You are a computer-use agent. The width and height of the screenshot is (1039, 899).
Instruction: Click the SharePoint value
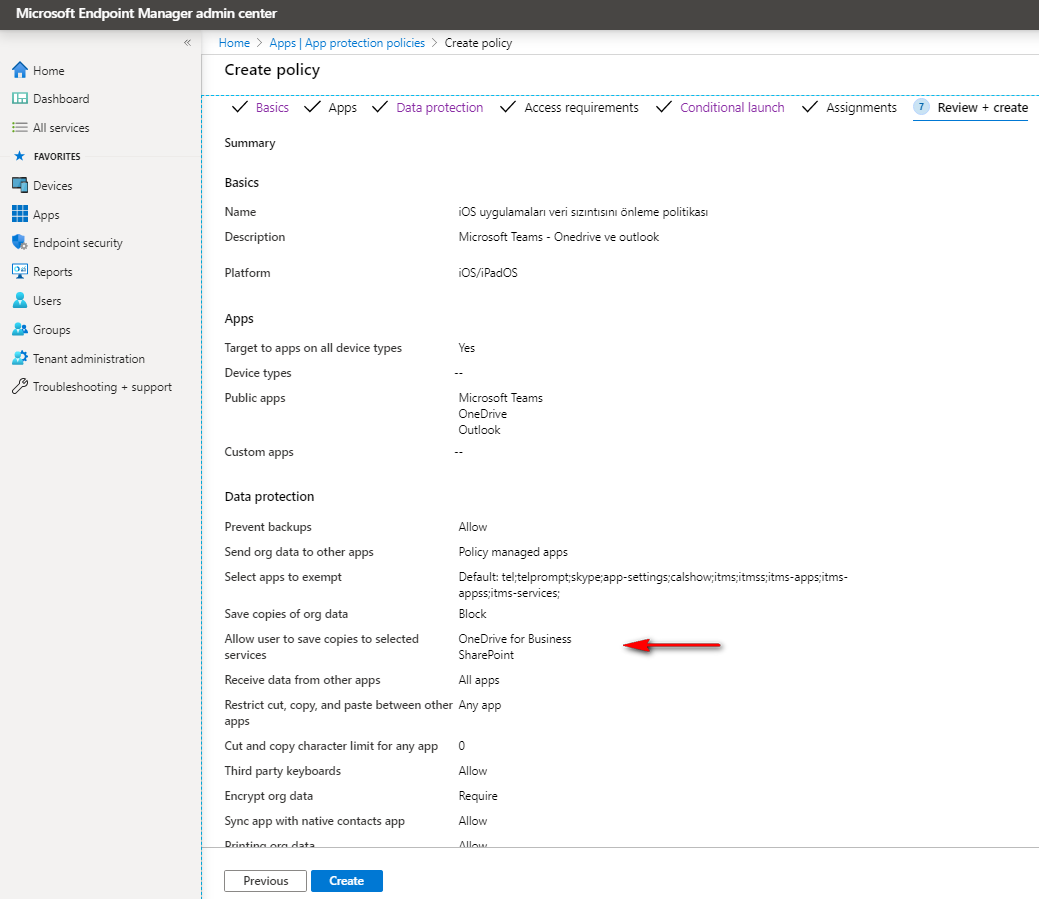tap(486, 655)
